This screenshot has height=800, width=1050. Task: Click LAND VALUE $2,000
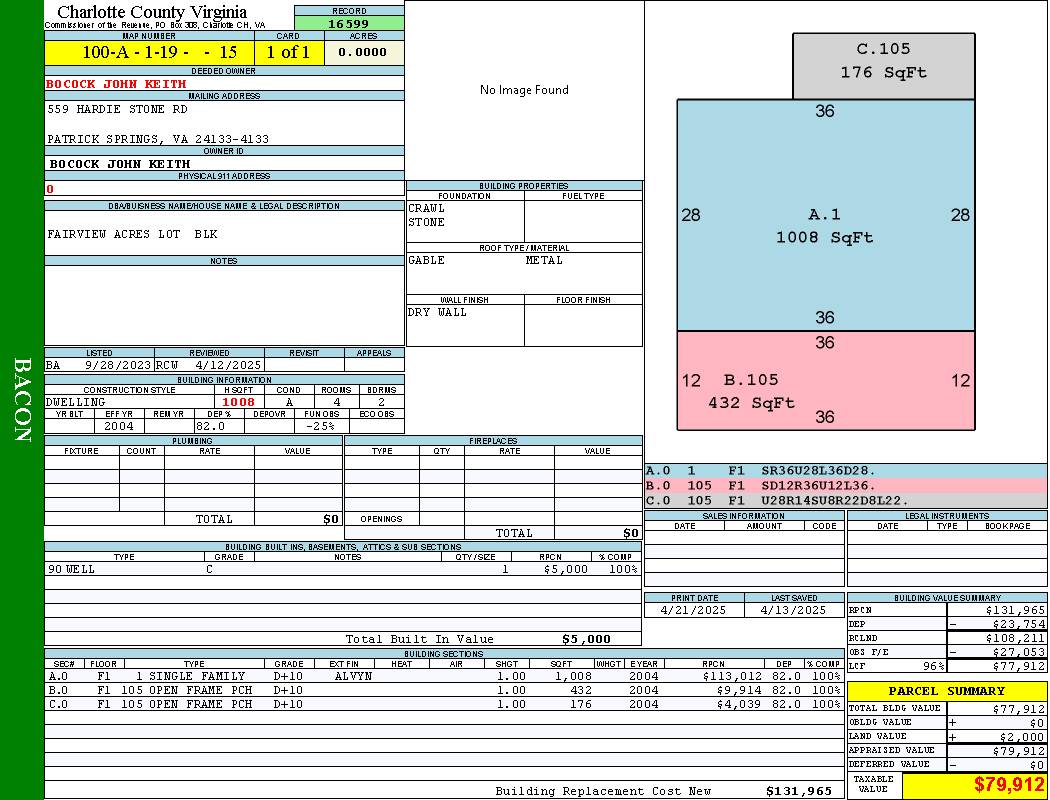click(1022, 736)
